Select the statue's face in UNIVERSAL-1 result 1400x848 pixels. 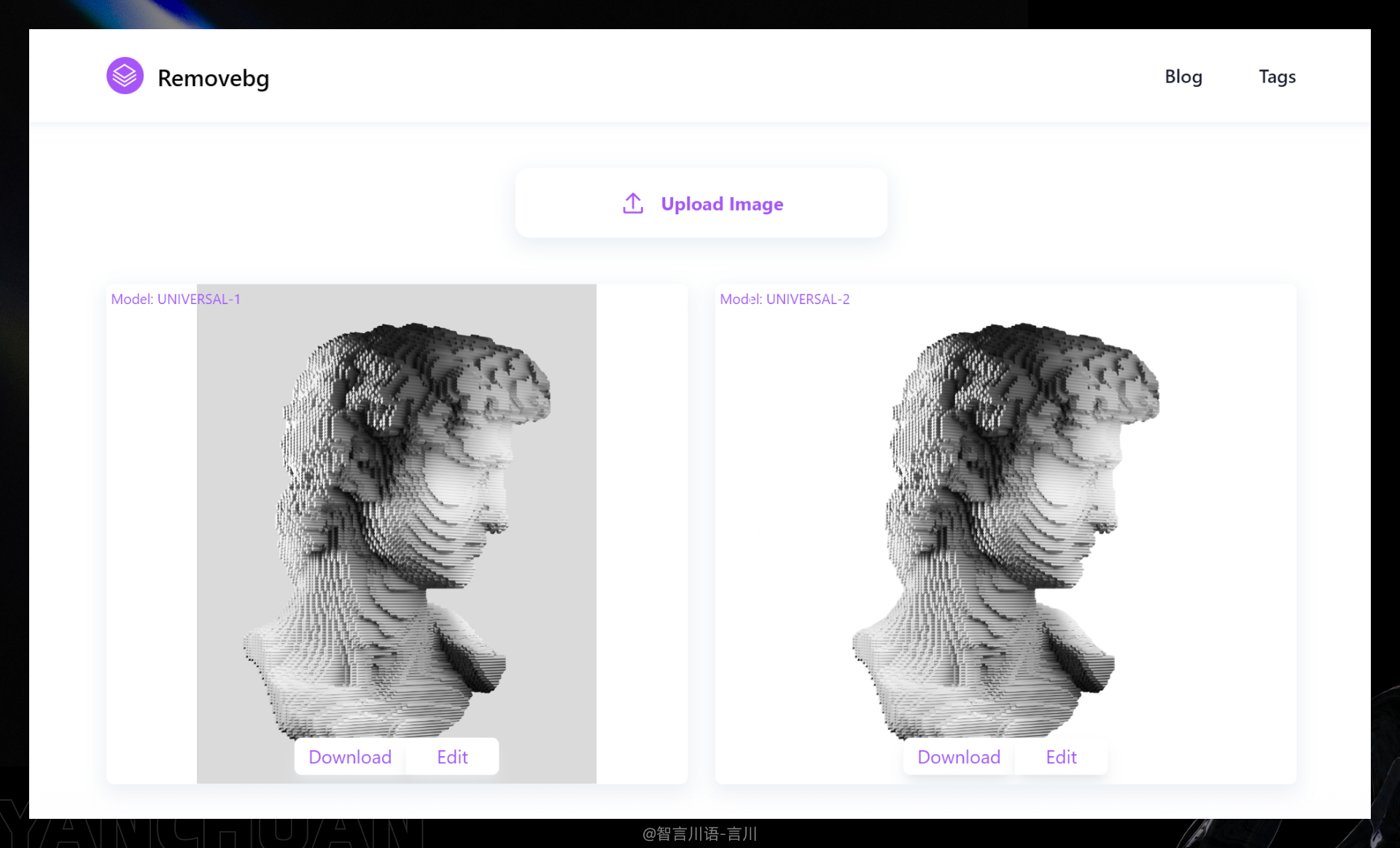pos(467,489)
